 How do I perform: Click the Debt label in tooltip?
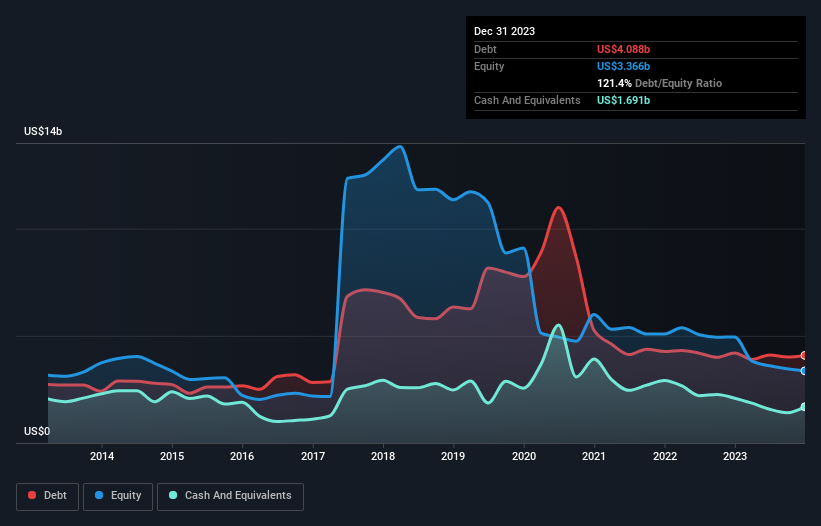coord(485,49)
